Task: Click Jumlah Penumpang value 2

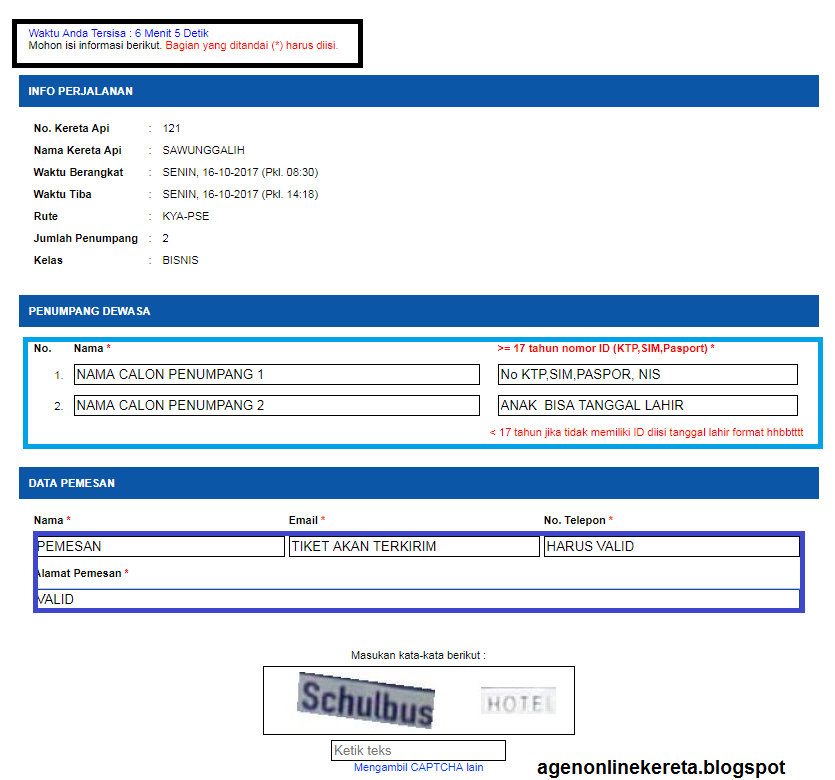Action: pyautogui.click(x=166, y=239)
